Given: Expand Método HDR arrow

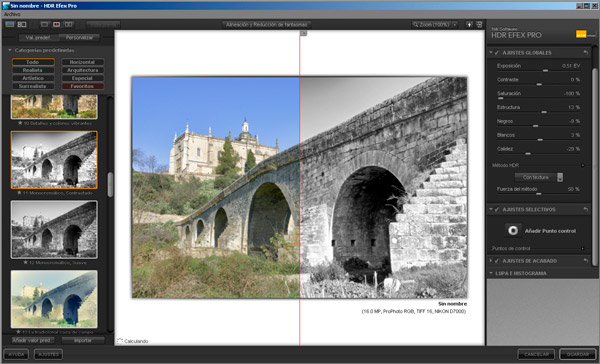Looking at the screenshot, I should tap(583, 165).
